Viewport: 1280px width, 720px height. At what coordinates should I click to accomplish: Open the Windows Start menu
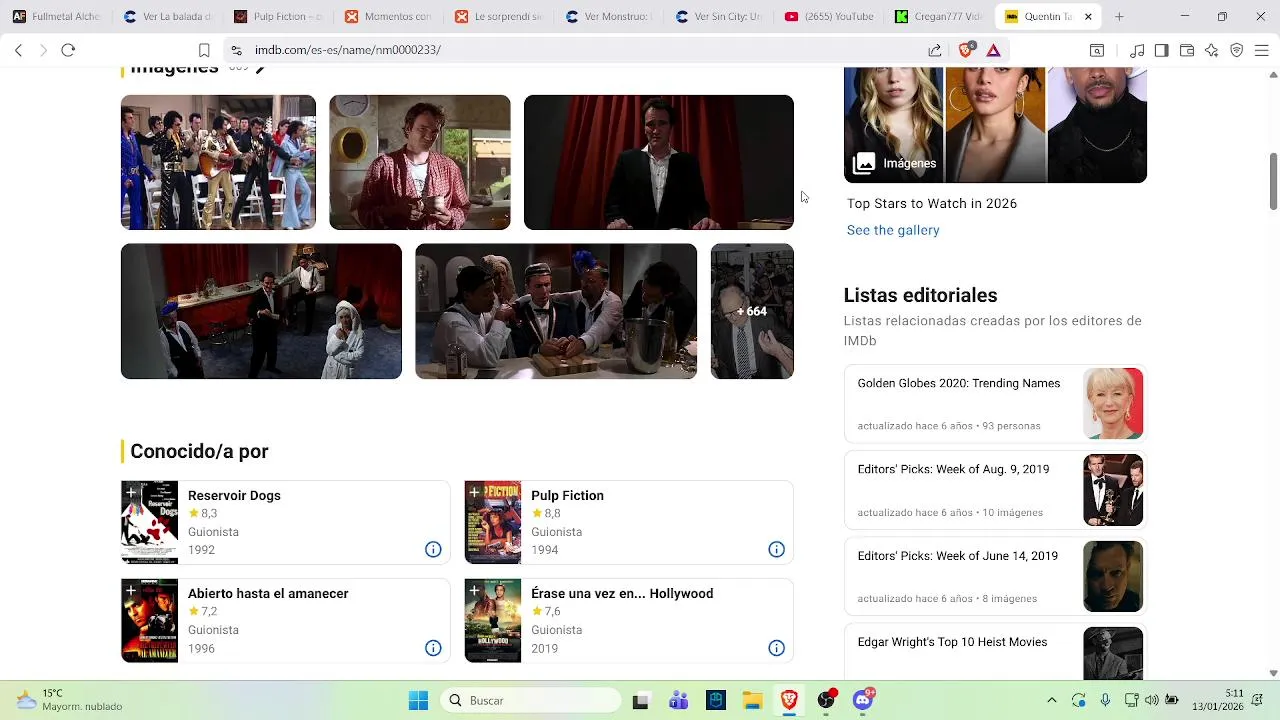tap(418, 700)
